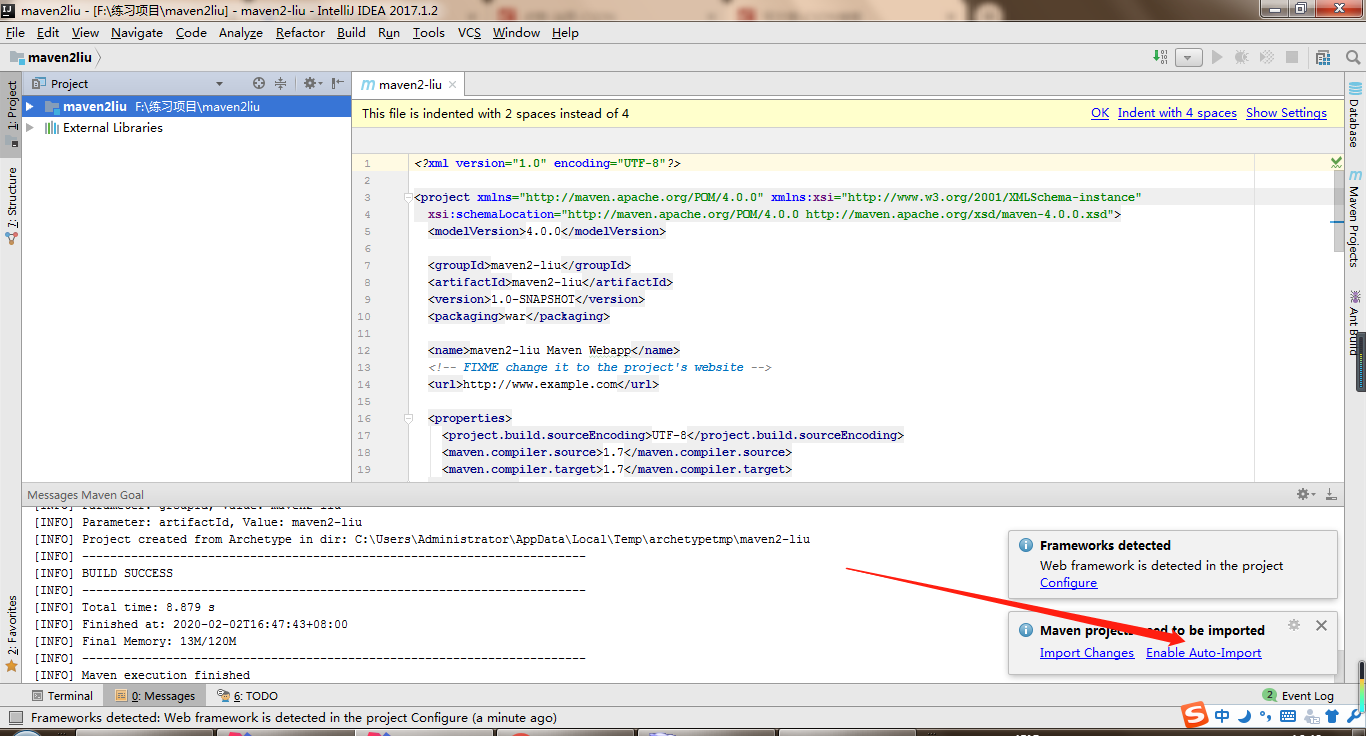The width and height of the screenshot is (1366, 736).
Task: Hide the Project tool window
Action: (338, 84)
